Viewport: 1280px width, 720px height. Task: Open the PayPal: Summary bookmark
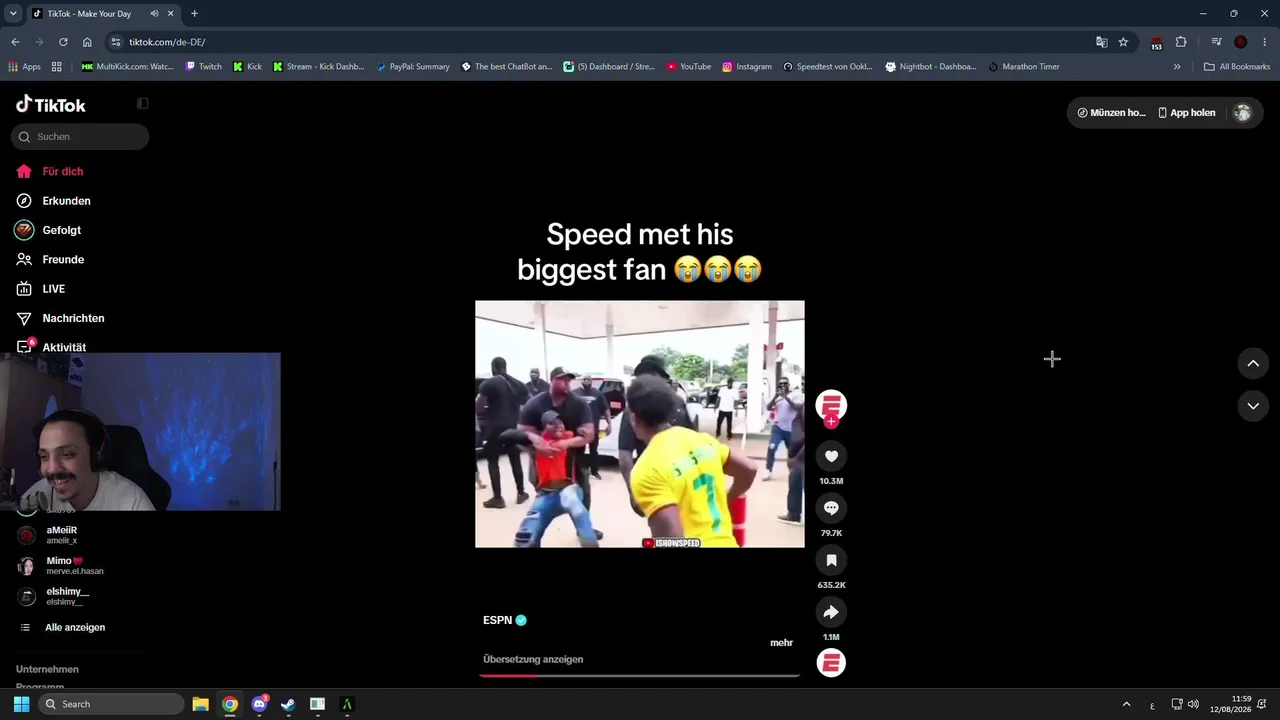click(413, 67)
